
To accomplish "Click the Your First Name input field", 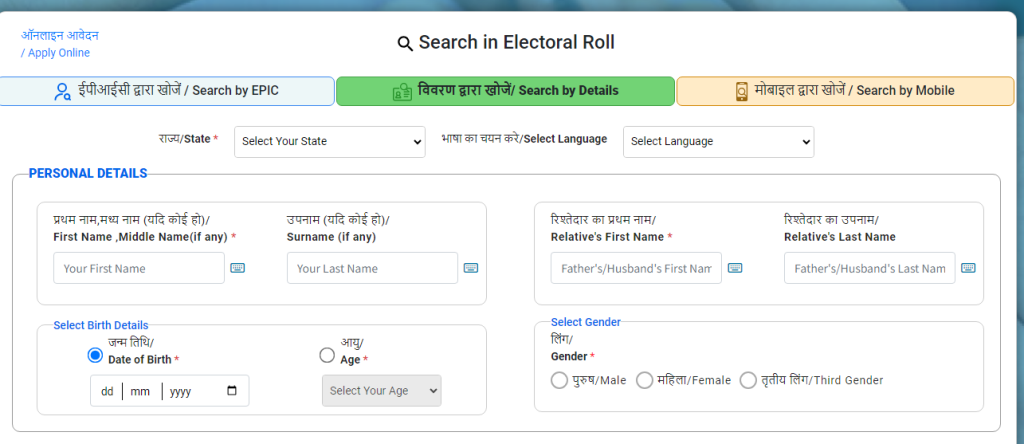I will click(x=138, y=268).
